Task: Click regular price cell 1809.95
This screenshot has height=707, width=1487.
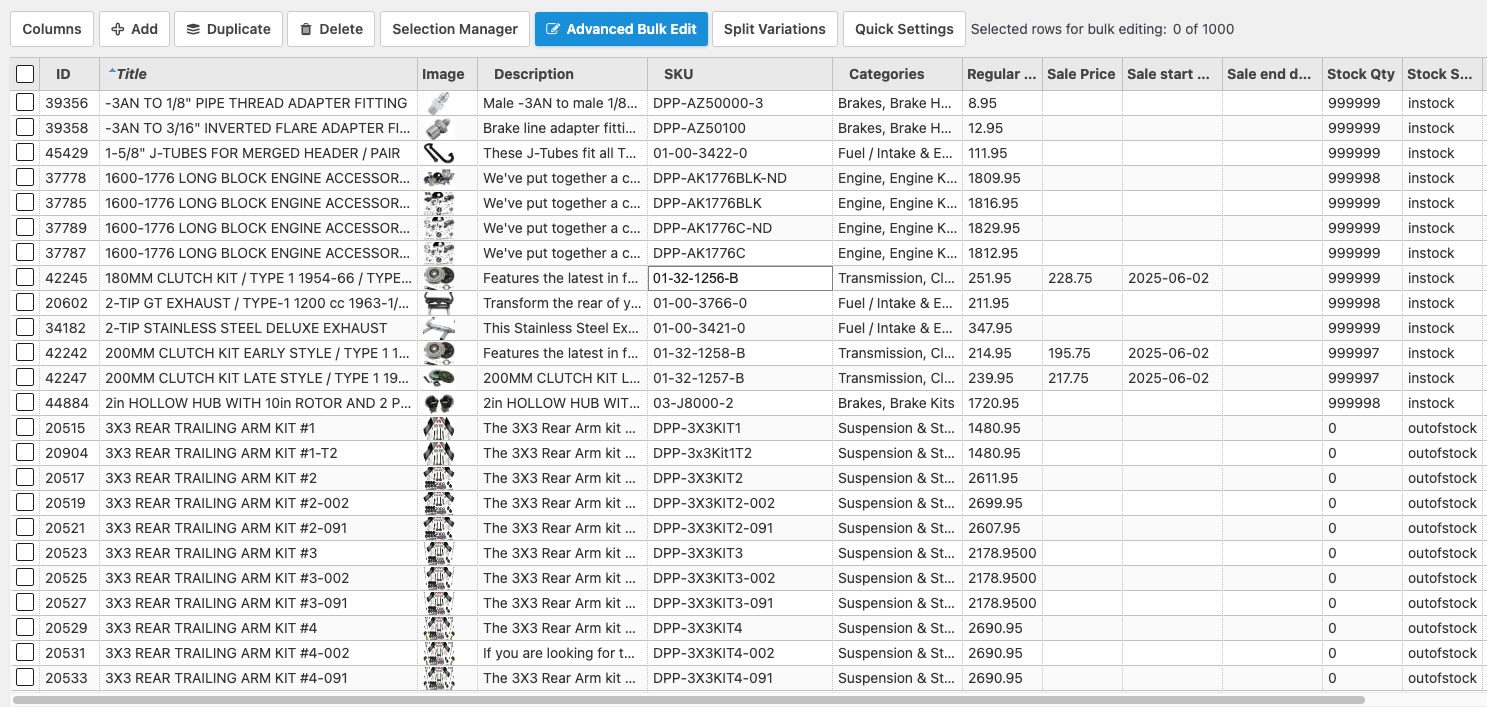Action: 1002,178
